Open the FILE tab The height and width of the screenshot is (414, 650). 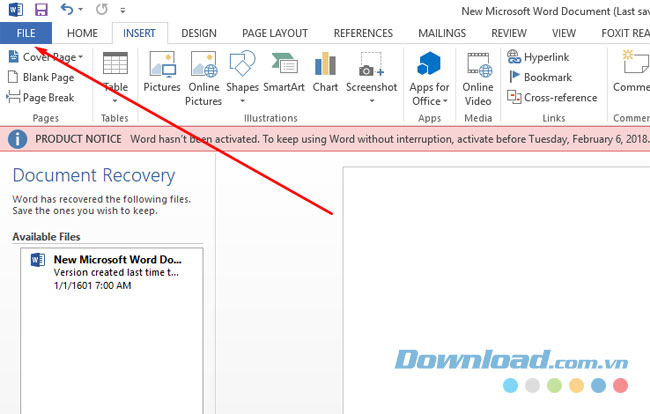tap(26, 33)
